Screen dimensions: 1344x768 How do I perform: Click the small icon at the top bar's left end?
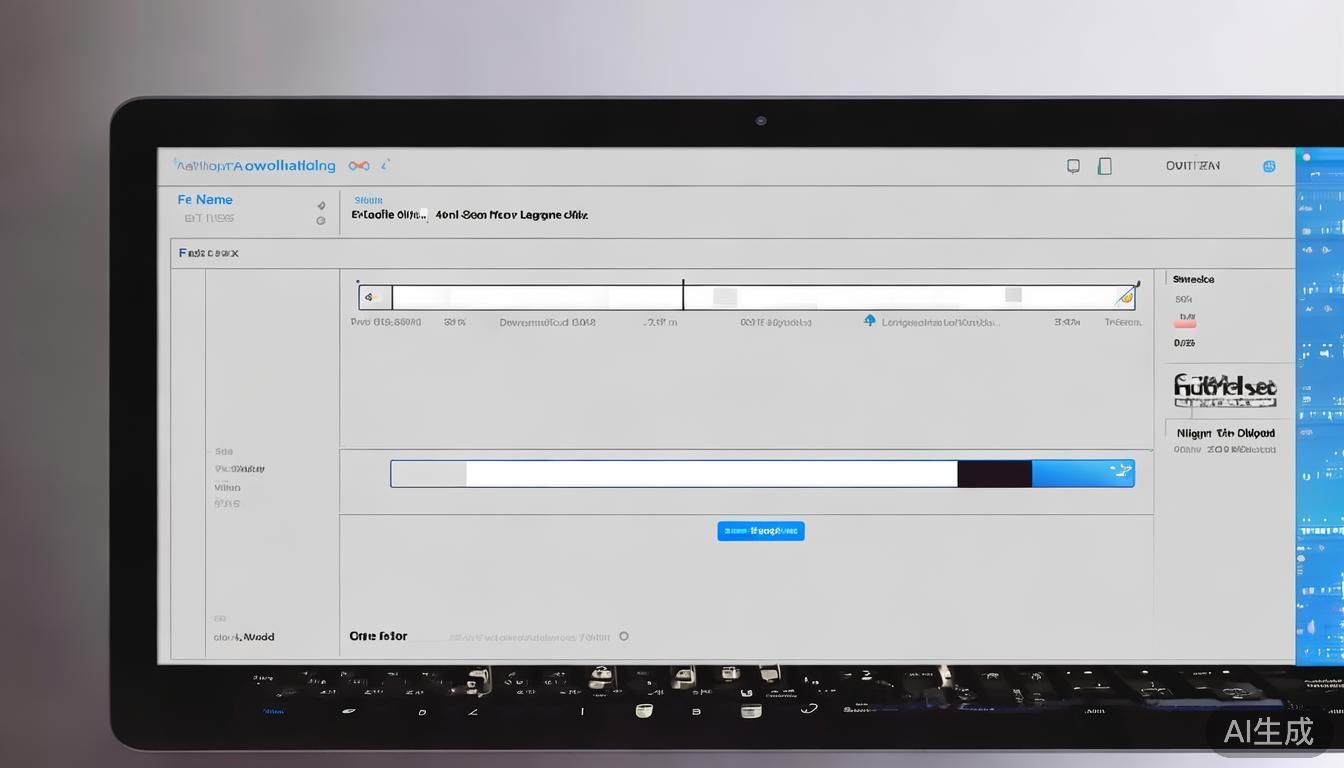tap(372, 297)
